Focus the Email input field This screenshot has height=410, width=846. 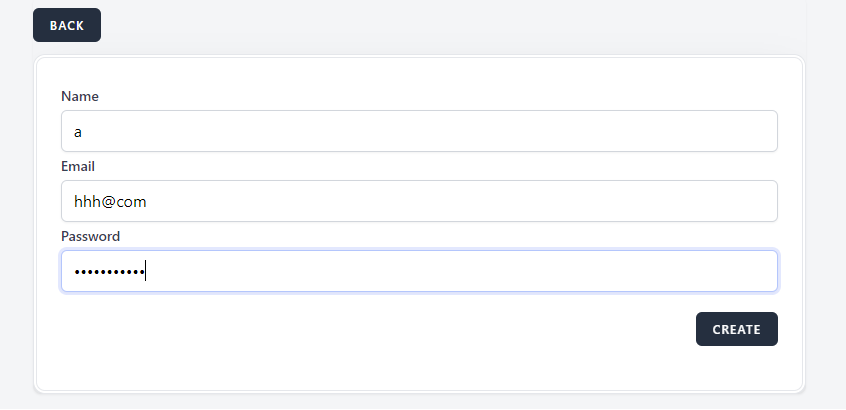pyautogui.click(x=419, y=201)
